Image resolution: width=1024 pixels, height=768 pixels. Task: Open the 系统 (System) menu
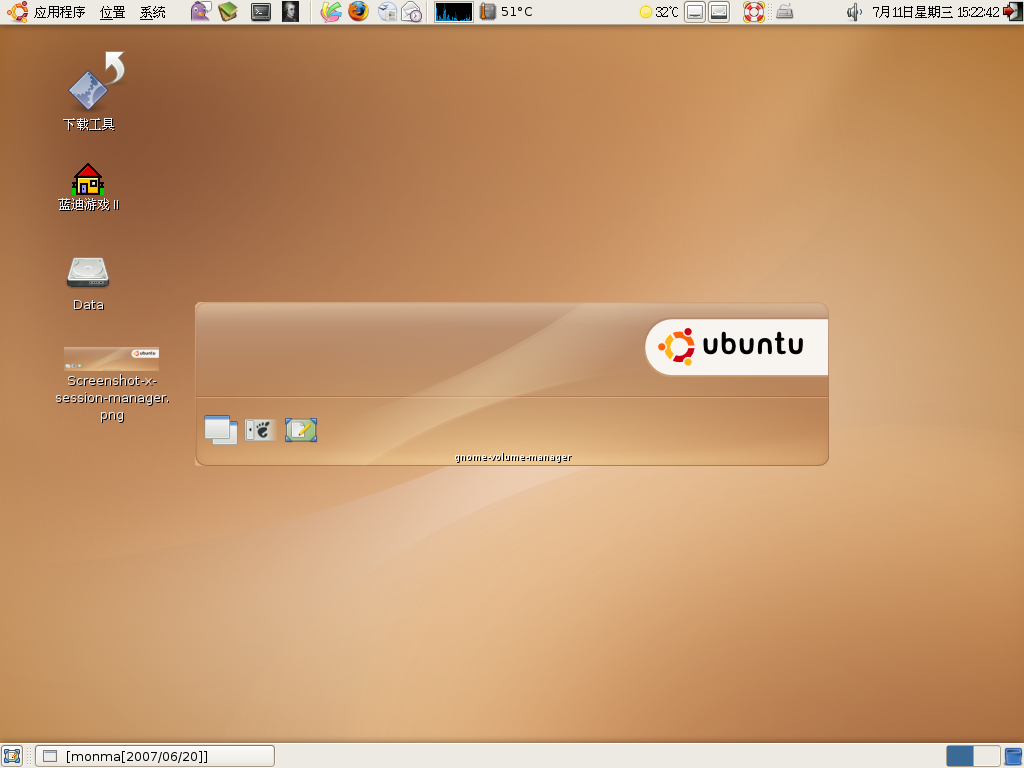tap(153, 12)
